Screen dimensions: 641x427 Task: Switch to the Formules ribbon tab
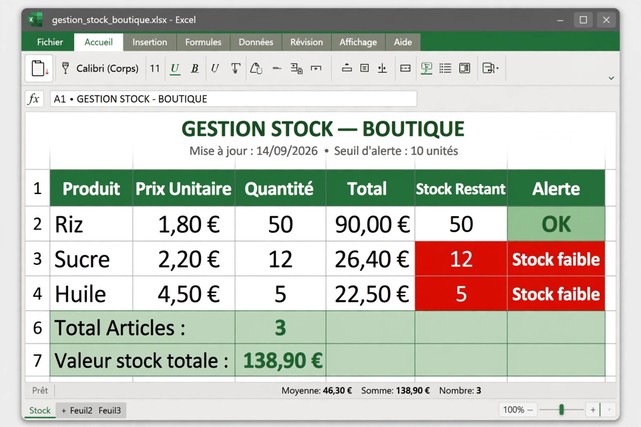click(203, 42)
